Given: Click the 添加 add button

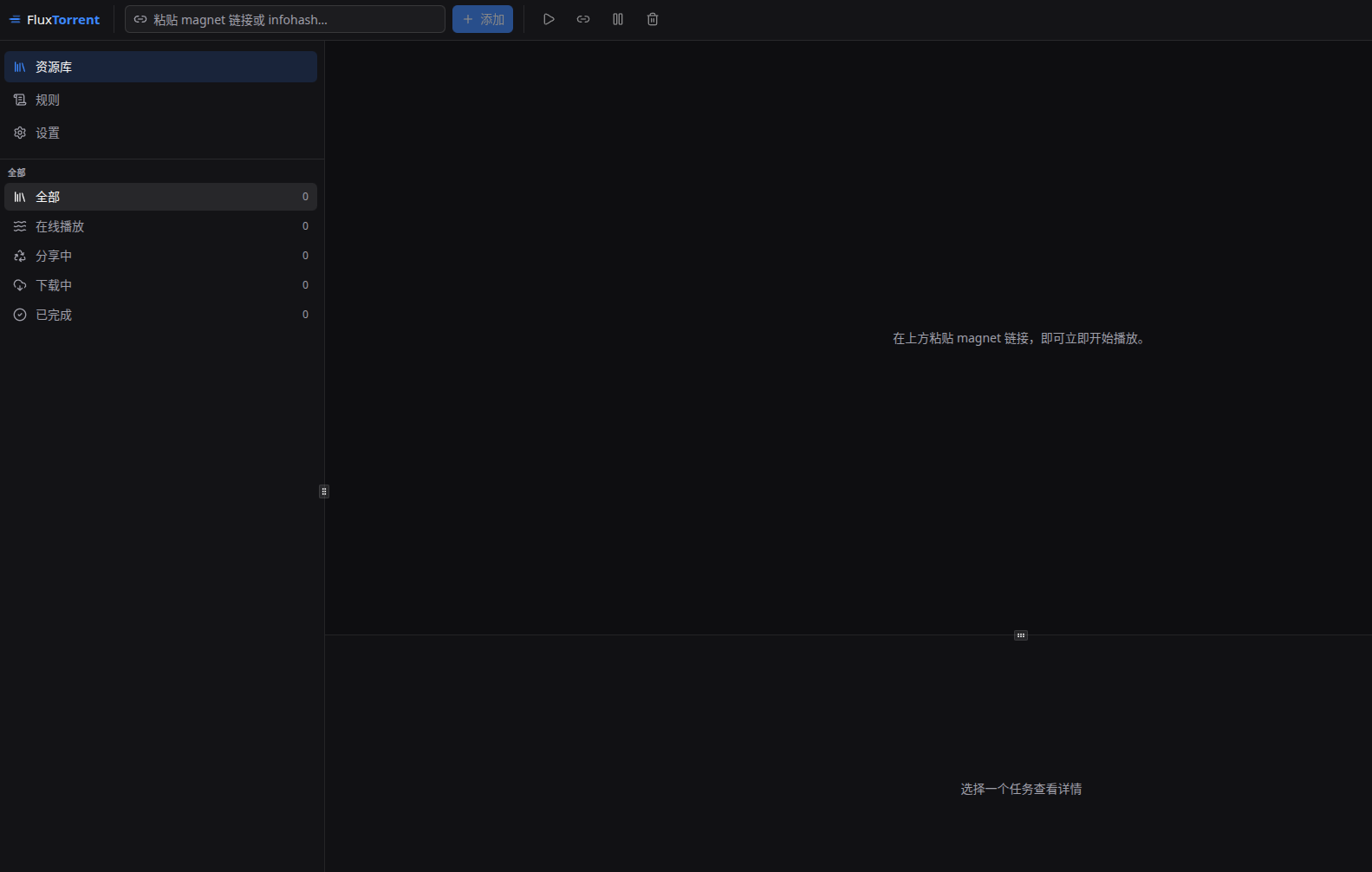Looking at the screenshot, I should 483,19.
